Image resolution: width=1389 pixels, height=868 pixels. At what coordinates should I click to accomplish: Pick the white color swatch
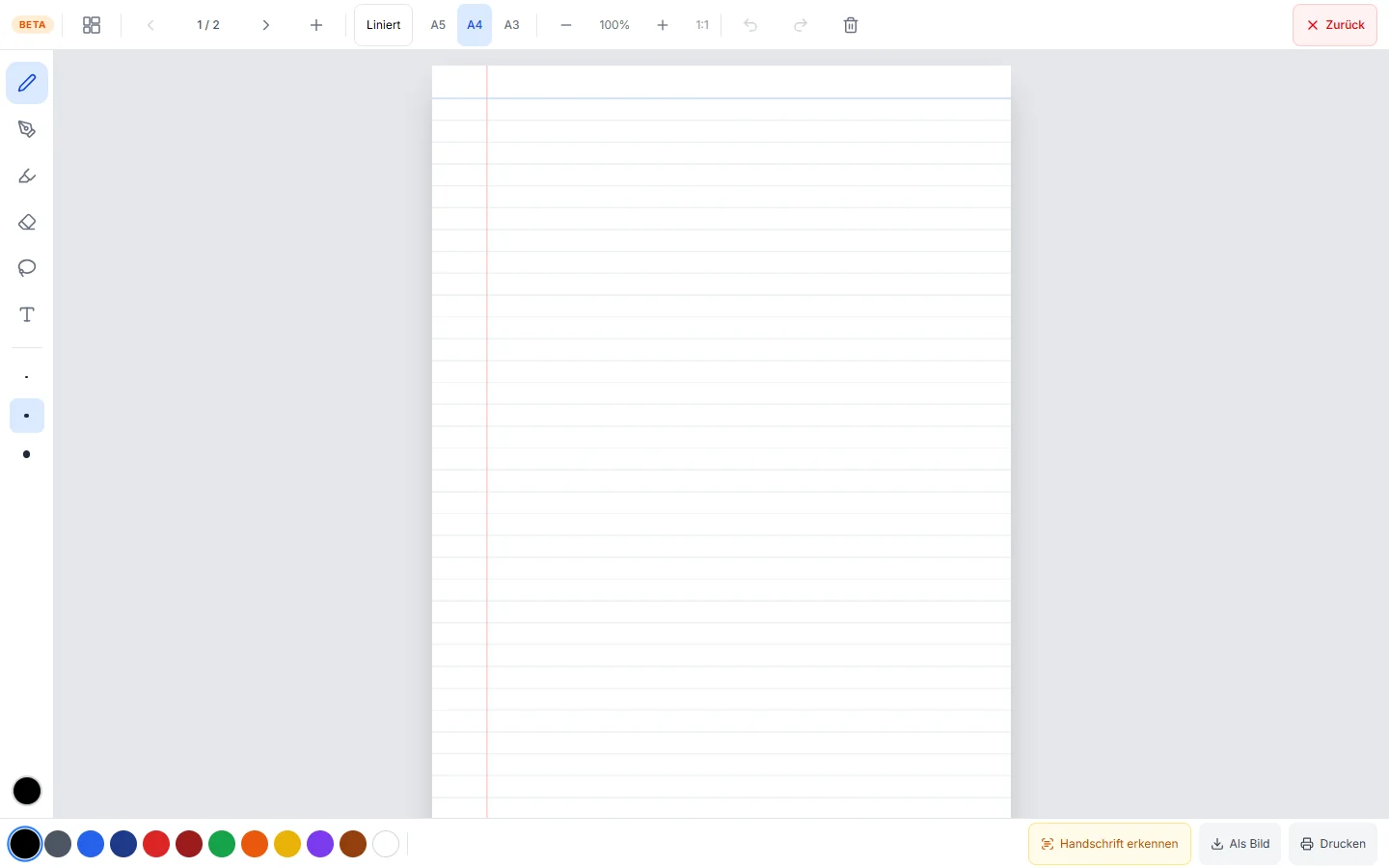point(386,844)
